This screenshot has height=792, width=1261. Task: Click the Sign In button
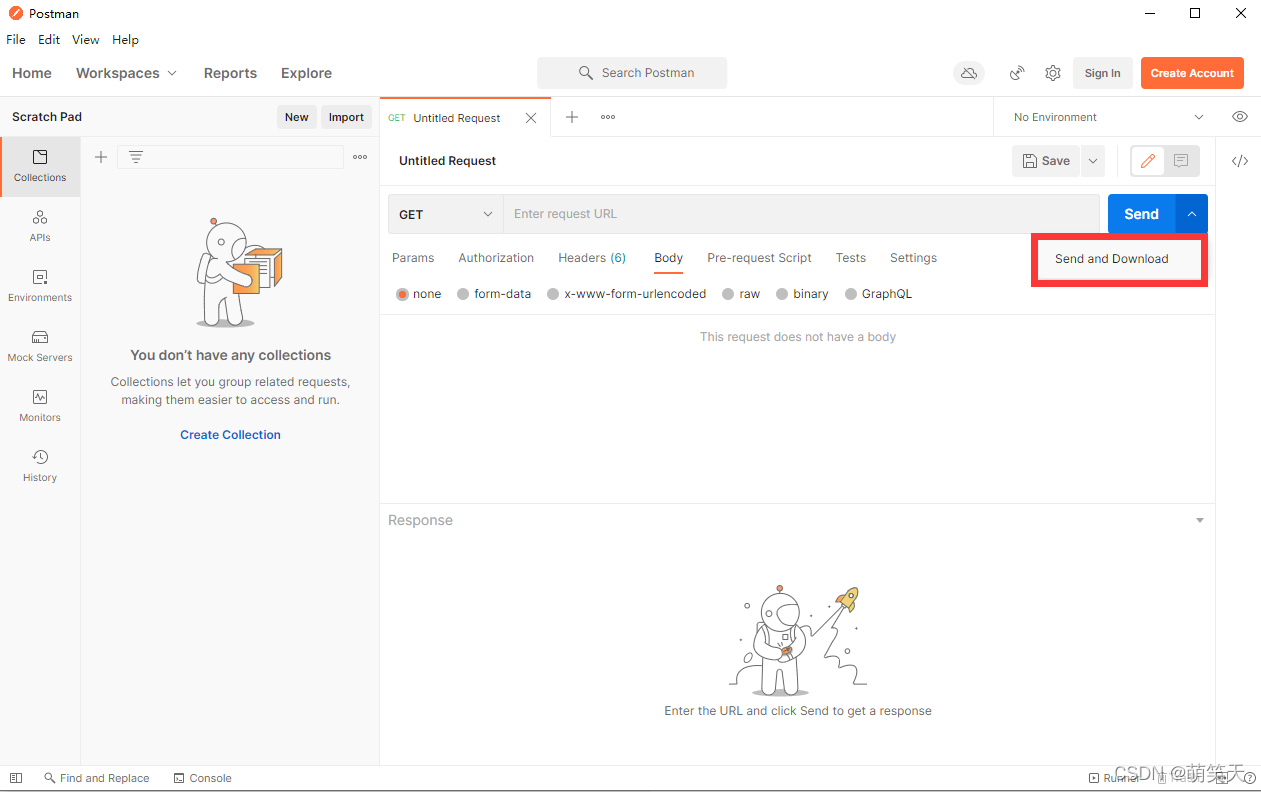[1102, 73]
